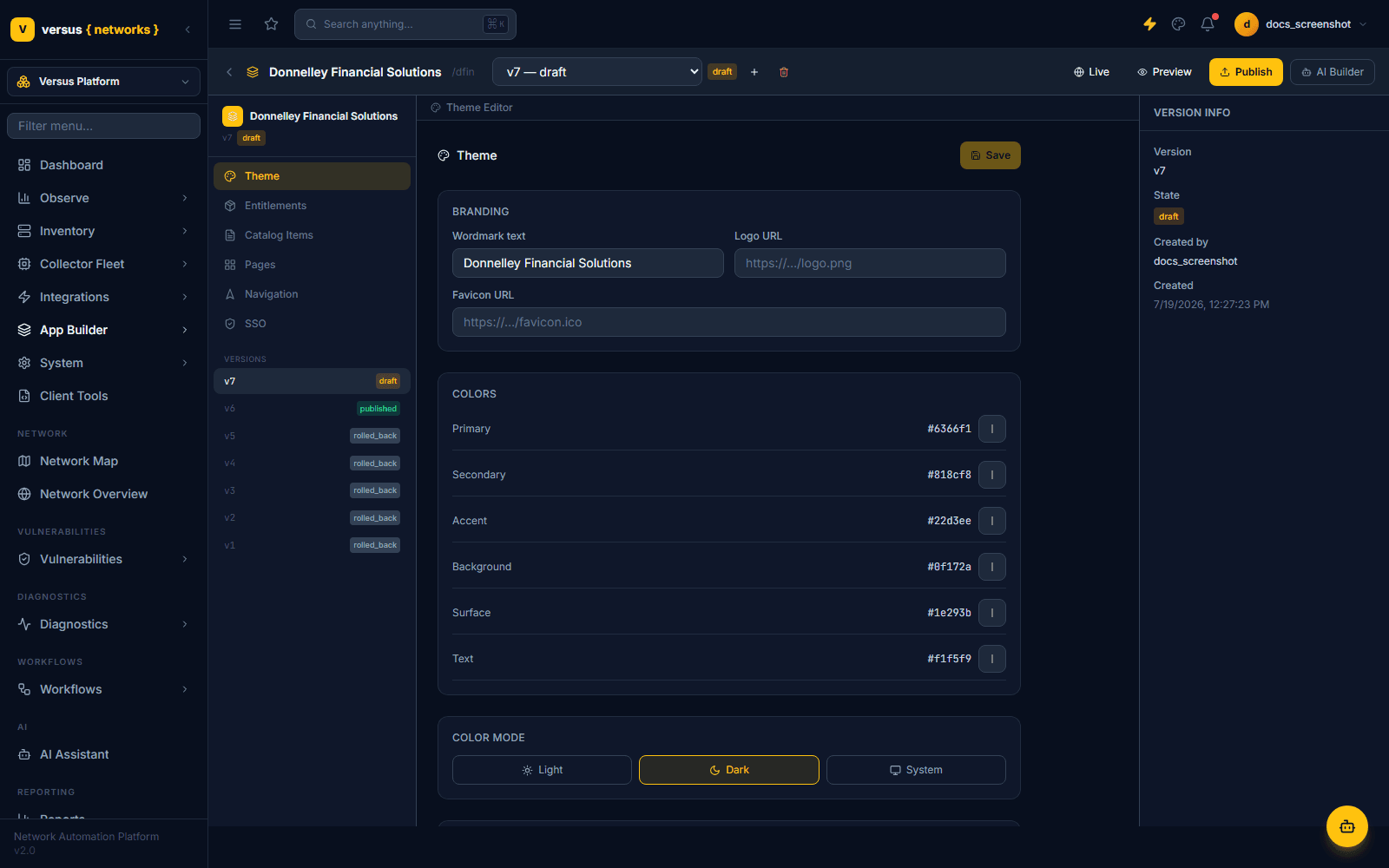
Task: Open the v7 — draft version dropdown
Action: (x=597, y=72)
